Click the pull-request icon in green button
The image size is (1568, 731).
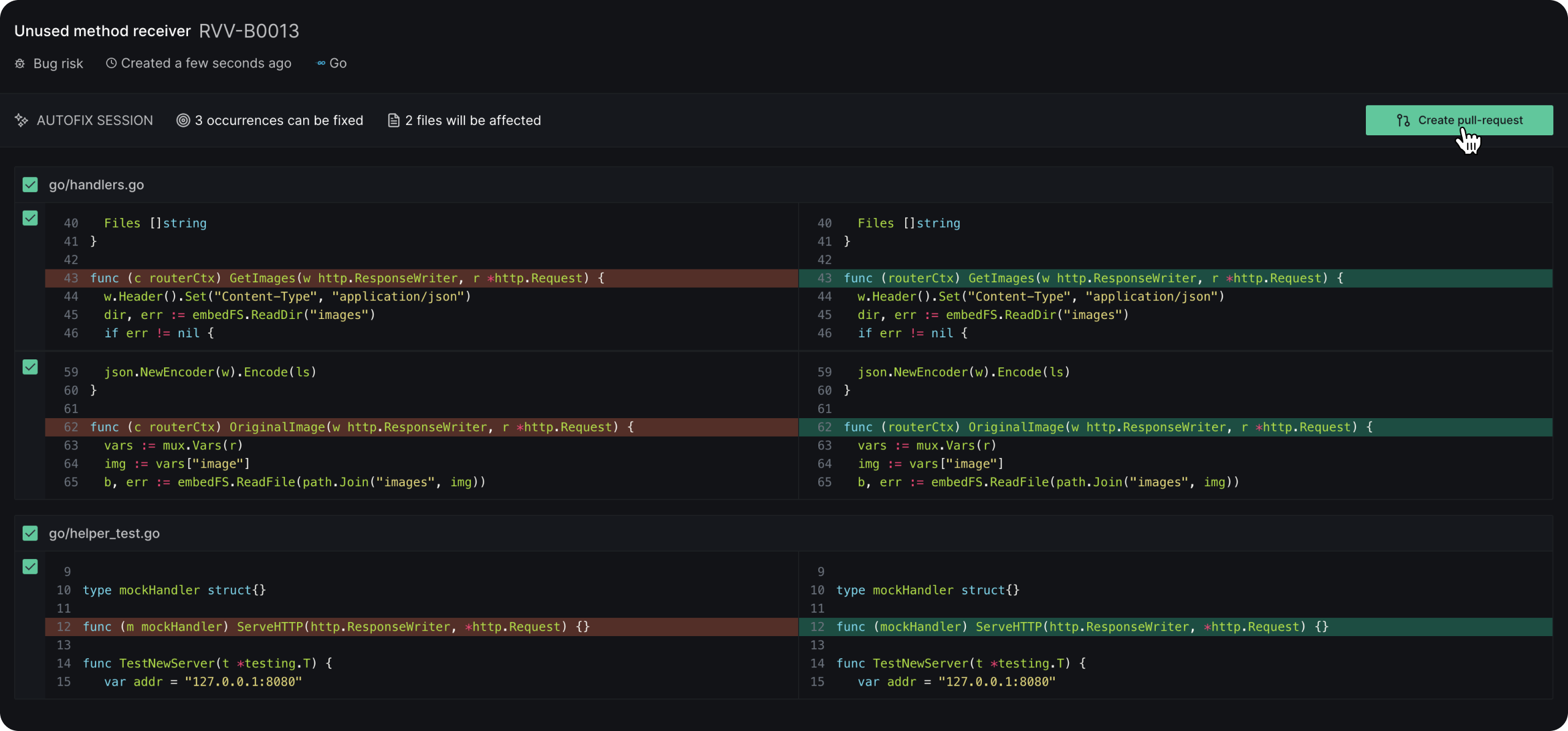pyautogui.click(x=1403, y=121)
